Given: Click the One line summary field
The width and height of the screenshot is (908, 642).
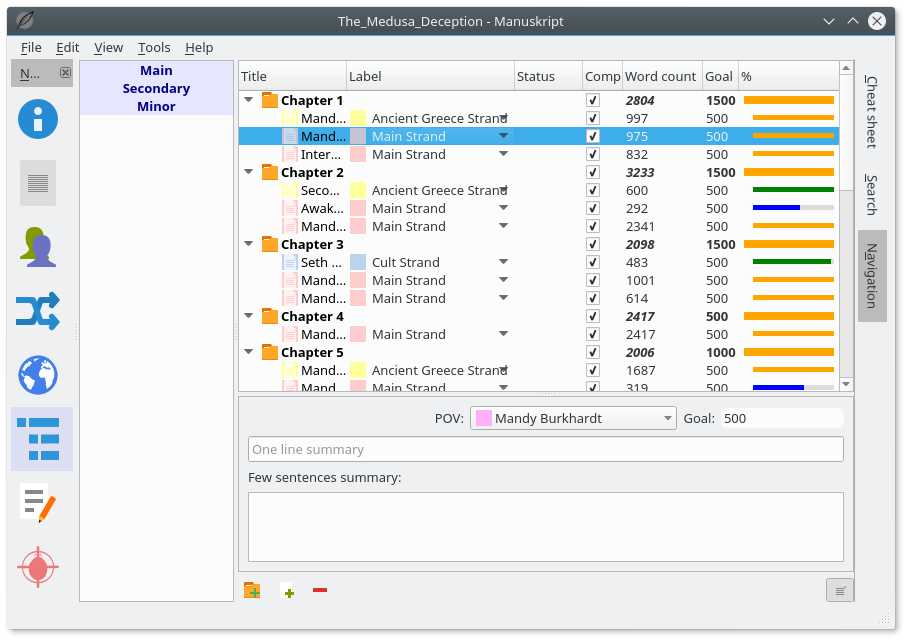Looking at the screenshot, I should 545,450.
